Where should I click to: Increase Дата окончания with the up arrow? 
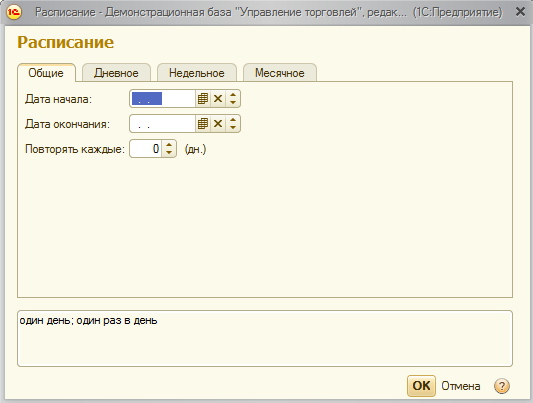click(233, 120)
